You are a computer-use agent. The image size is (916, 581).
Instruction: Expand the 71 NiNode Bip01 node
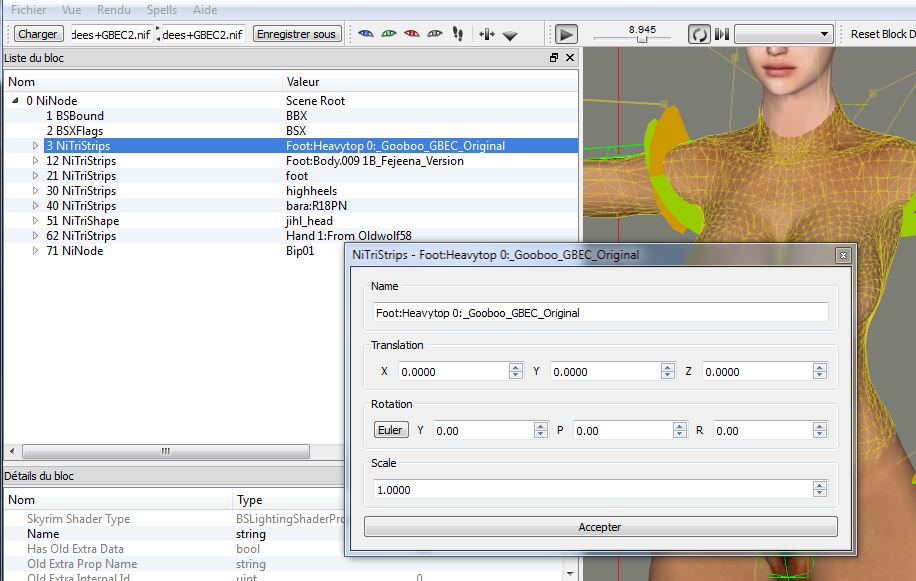[x=36, y=251]
